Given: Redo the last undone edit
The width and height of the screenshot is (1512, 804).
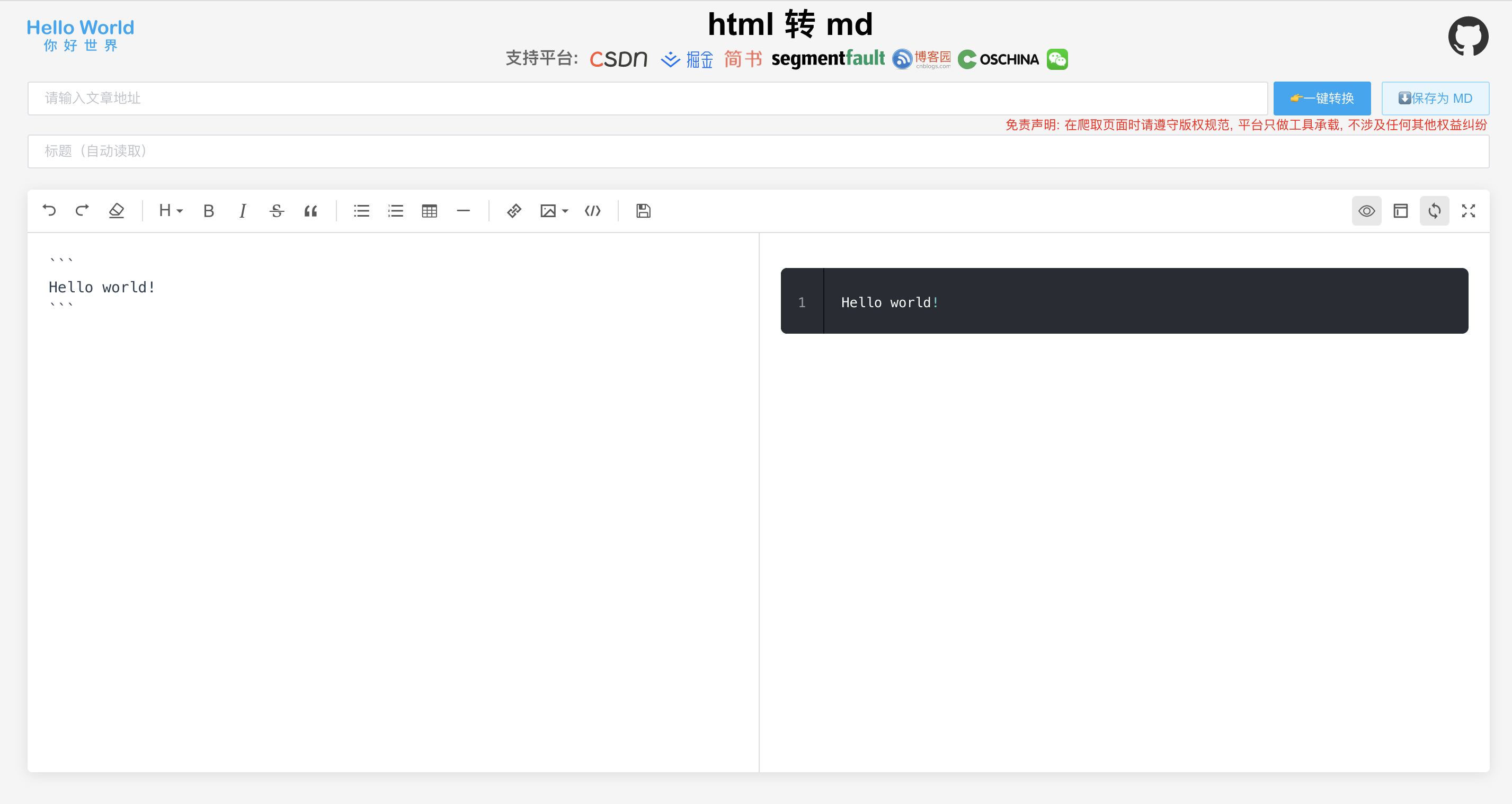Looking at the screenshot, I should coord(83,211).
